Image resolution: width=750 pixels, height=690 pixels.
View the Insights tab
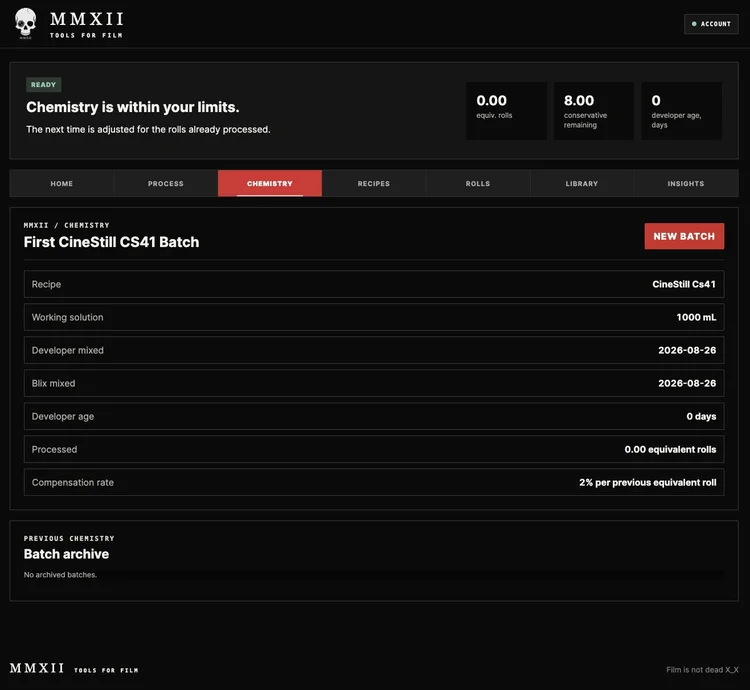[x=686, y=184]
